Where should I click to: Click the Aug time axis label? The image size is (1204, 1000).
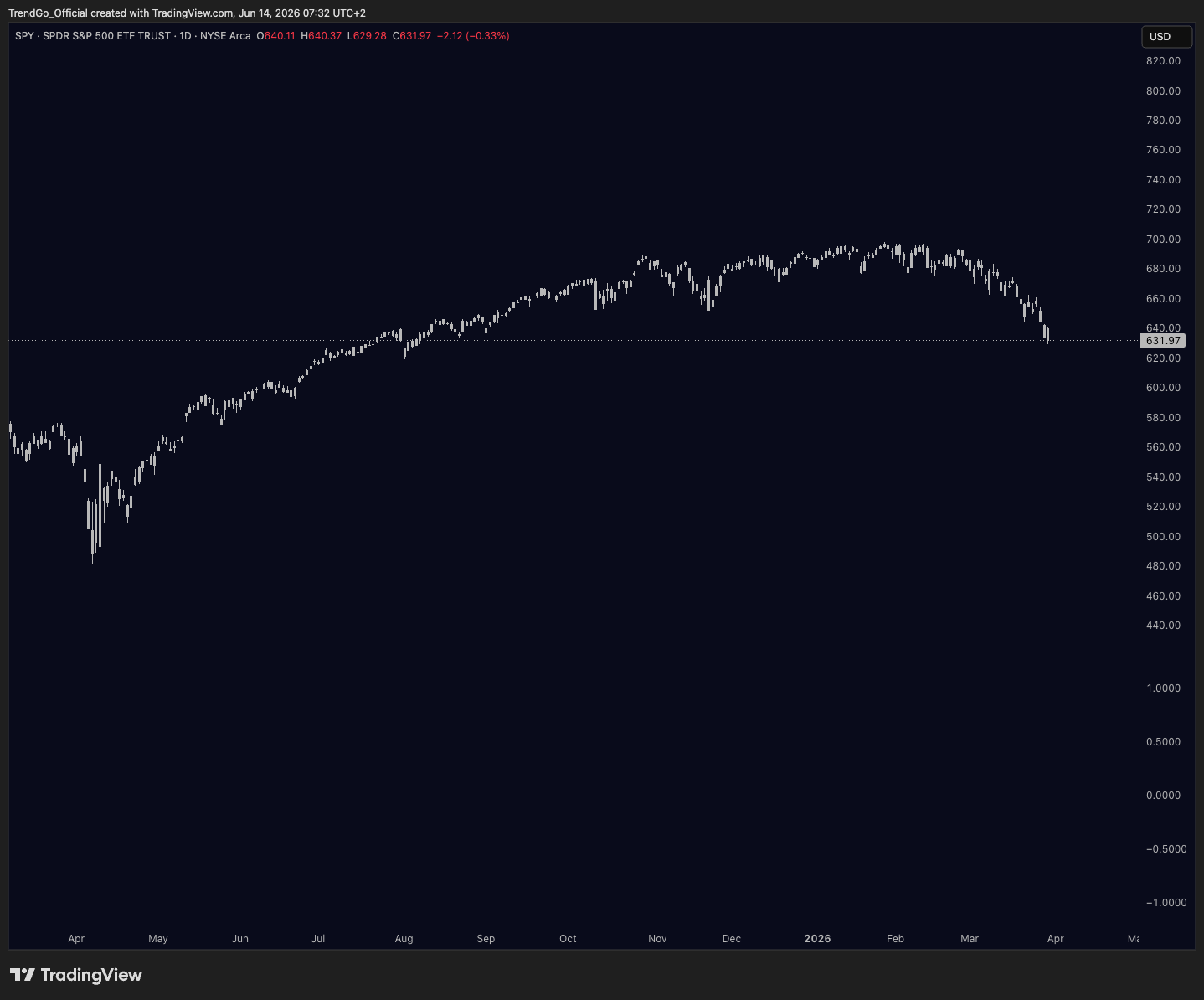click(x=404, y=939)
